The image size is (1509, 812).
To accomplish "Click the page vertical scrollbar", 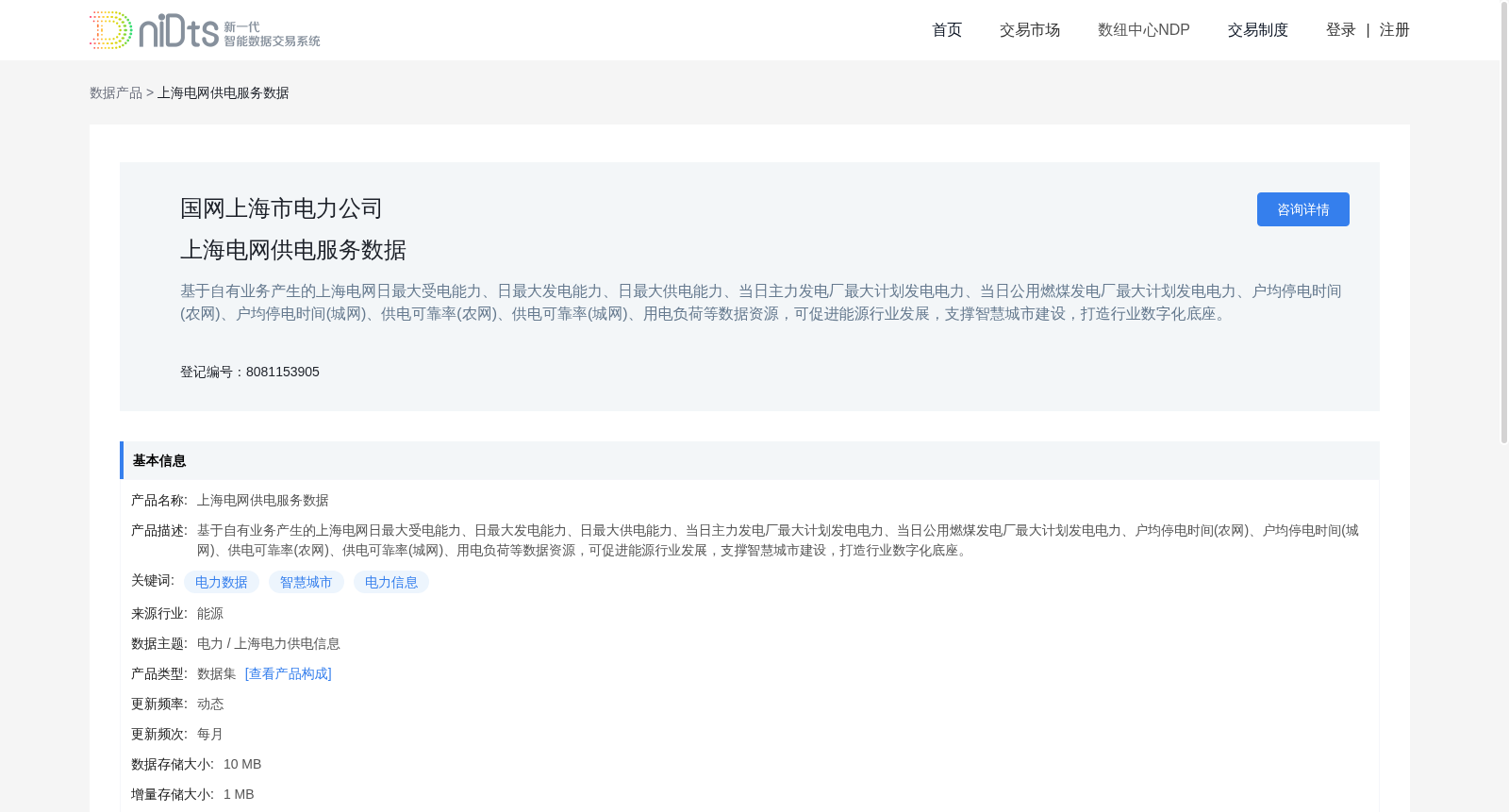I will pos(1504,222).
